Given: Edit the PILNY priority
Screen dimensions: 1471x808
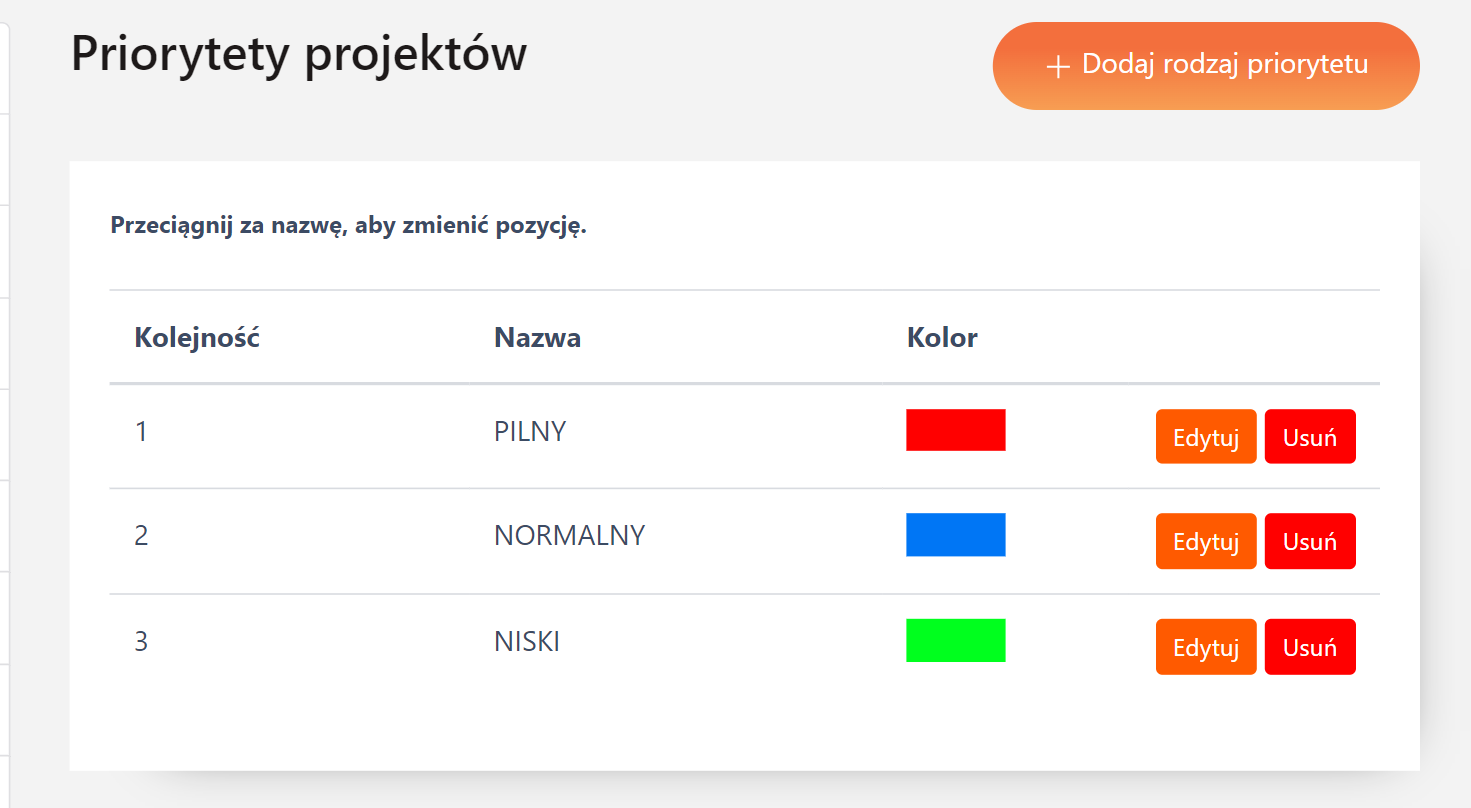Looking at the screenshot, I should [x=1205, y=437].
